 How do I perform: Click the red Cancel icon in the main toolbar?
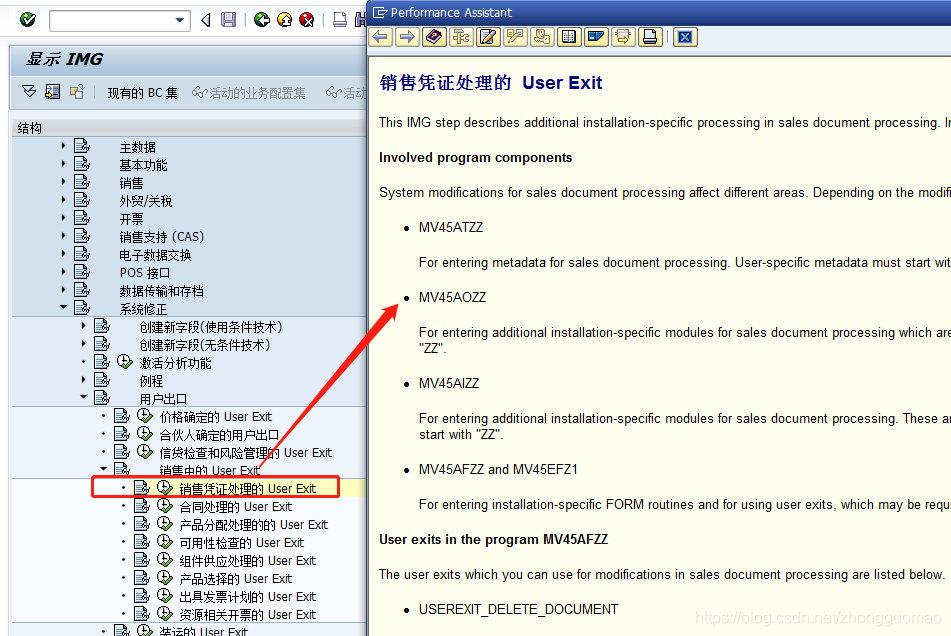[x=306, y=18]
